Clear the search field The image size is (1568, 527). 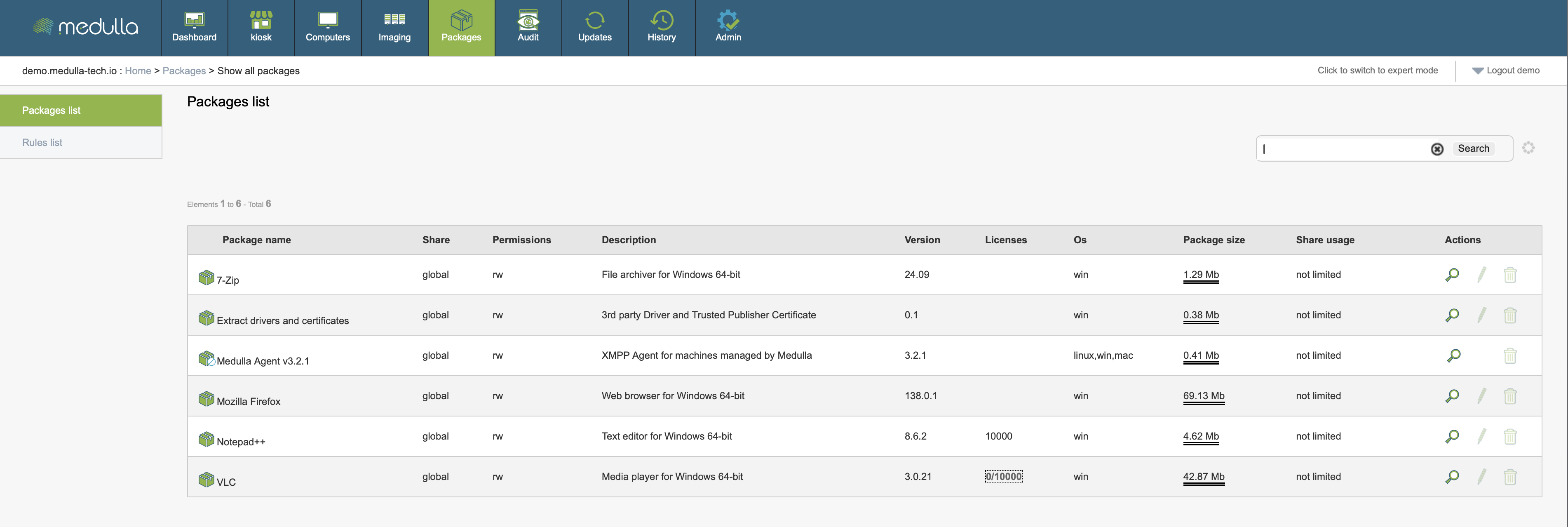click(x=1437, y=149)
